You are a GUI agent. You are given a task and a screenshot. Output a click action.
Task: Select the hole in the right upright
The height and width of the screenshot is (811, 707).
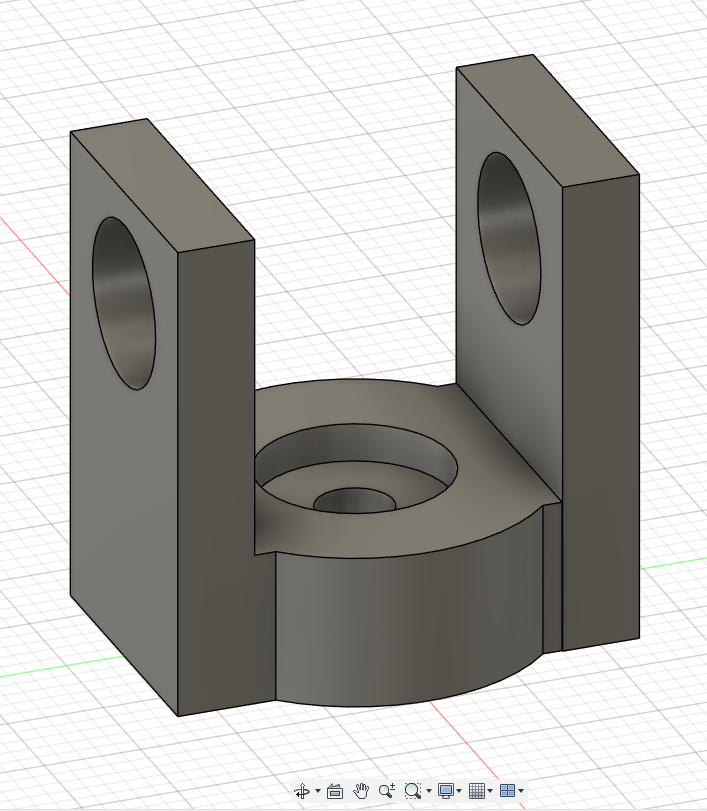tap(509, 238)
